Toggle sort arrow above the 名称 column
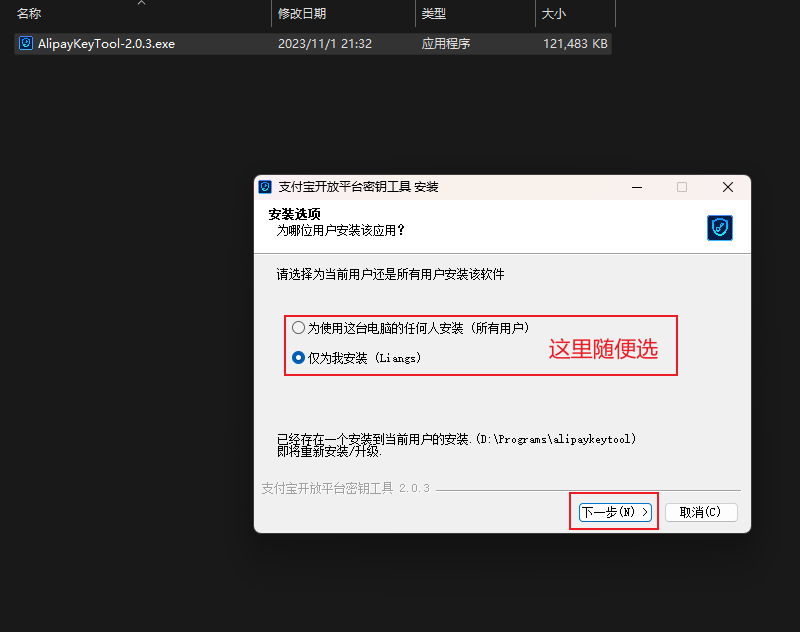Screen dimensions: 800x632 [x=141, y=3]
